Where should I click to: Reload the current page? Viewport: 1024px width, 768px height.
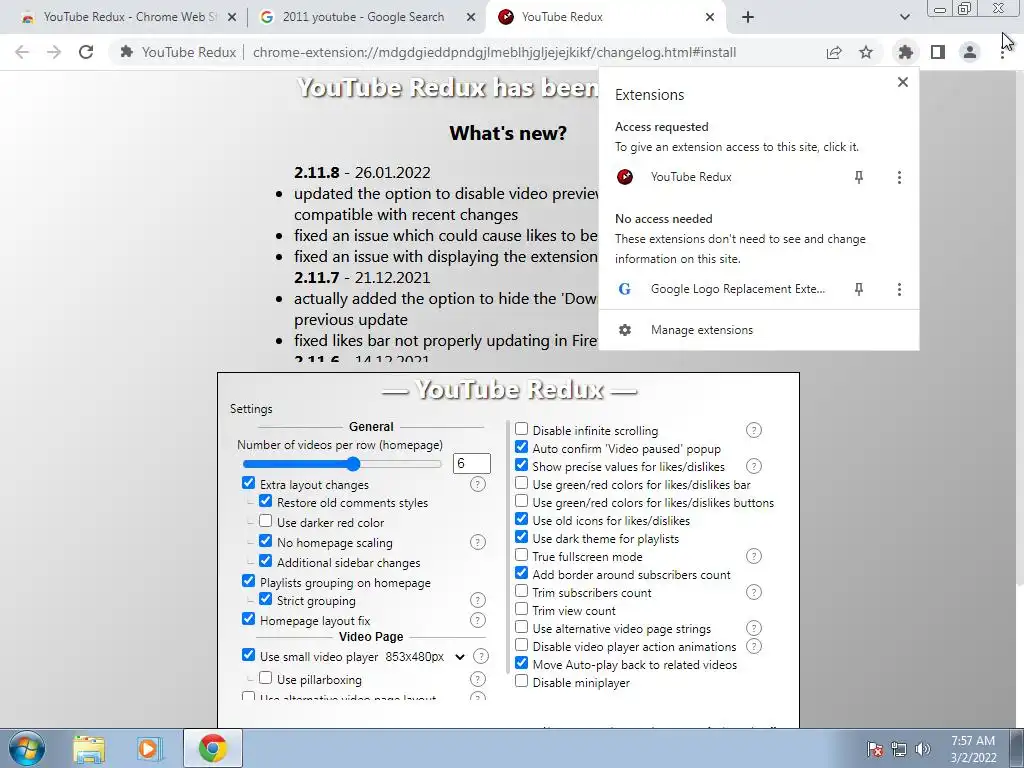[86, 52]
